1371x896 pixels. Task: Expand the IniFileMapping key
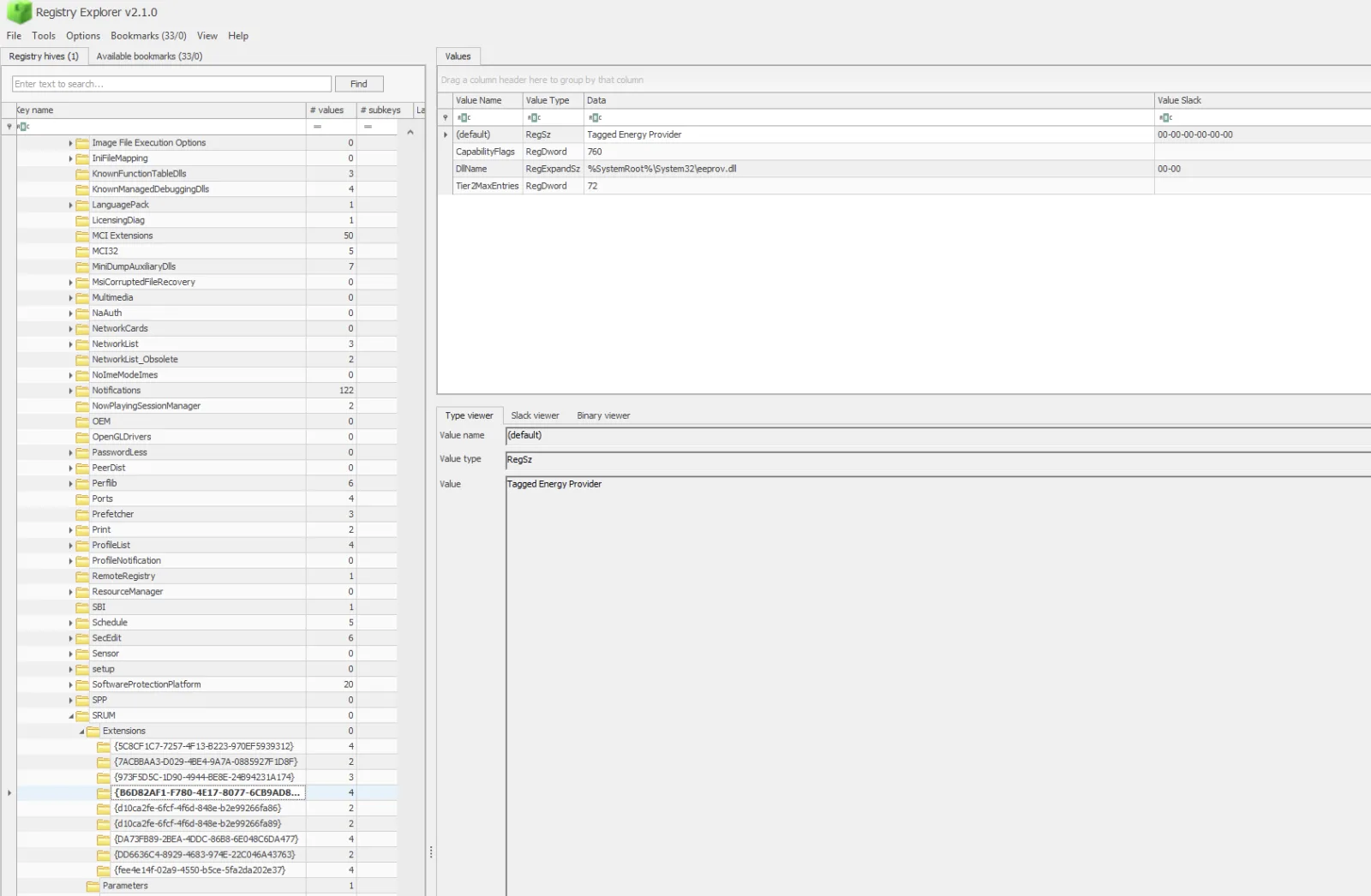(x=70, y=158)
